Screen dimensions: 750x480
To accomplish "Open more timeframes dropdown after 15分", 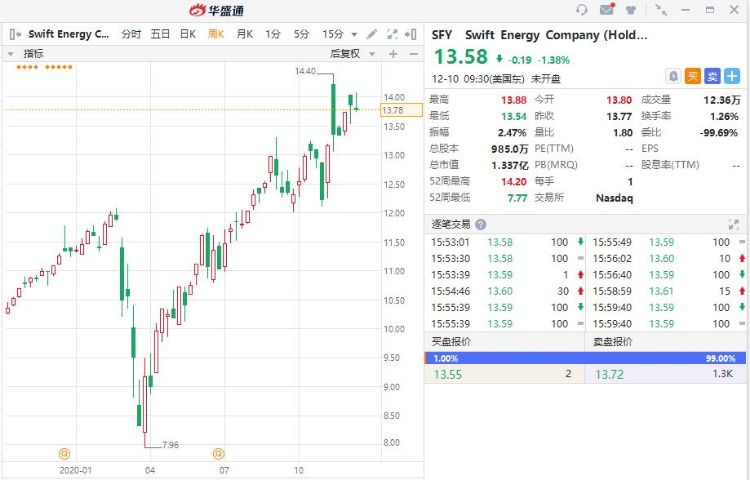I will (354, 34).
